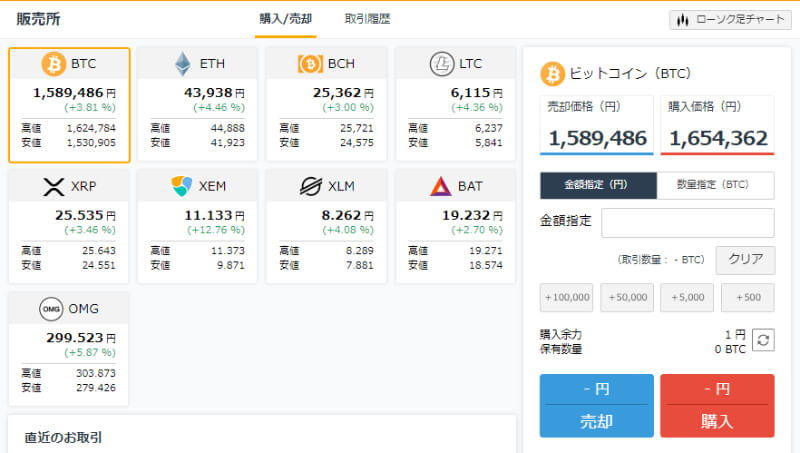Image resolution: width=800 pixels, height=453 pixels.
Task: Click the ETH Ethereum diamond icon
Action: [x=182, y=64]
